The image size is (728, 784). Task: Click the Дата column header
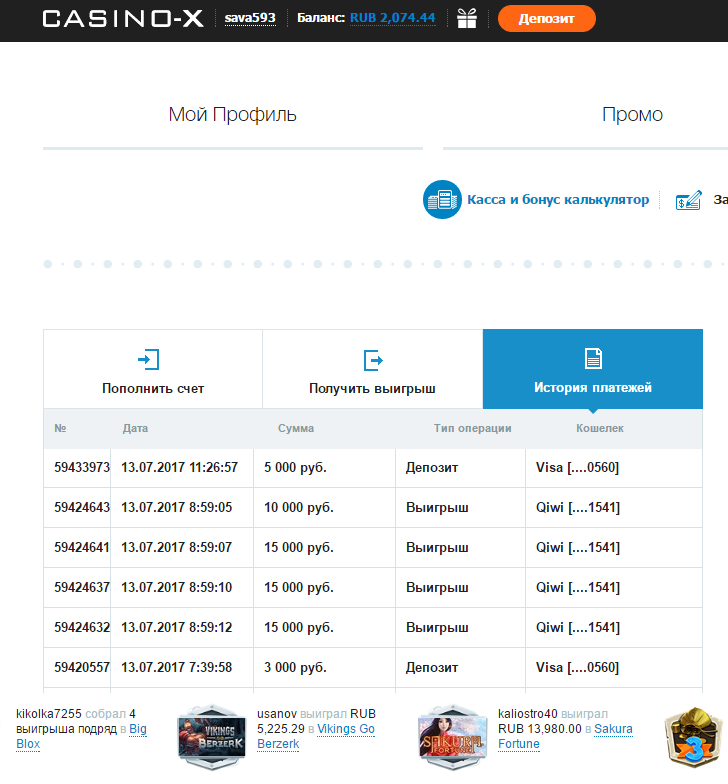(x=136, y=428)
